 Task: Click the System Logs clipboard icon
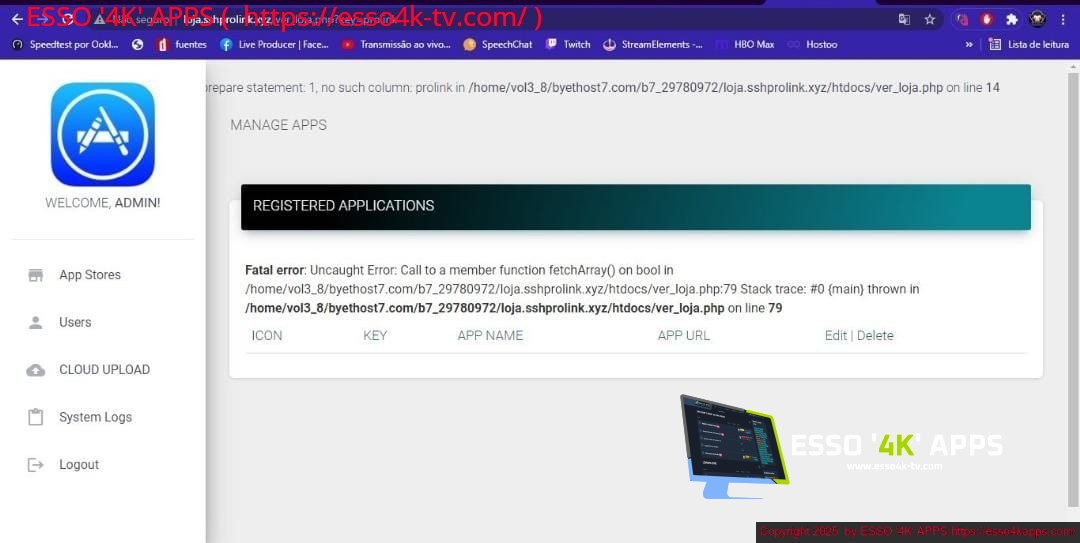(36, 417)
